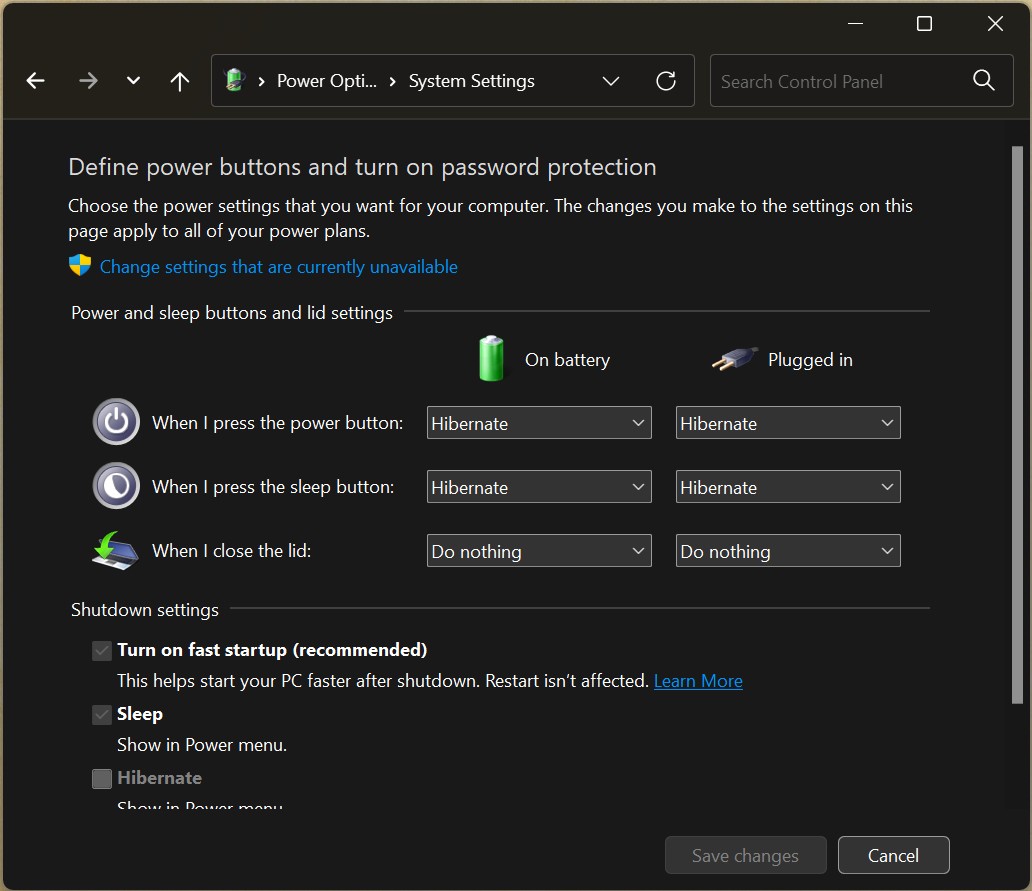Screen dimensions: 1032x891
Task: Open the recent locations chevron
Action: click(x=133, y=81)
